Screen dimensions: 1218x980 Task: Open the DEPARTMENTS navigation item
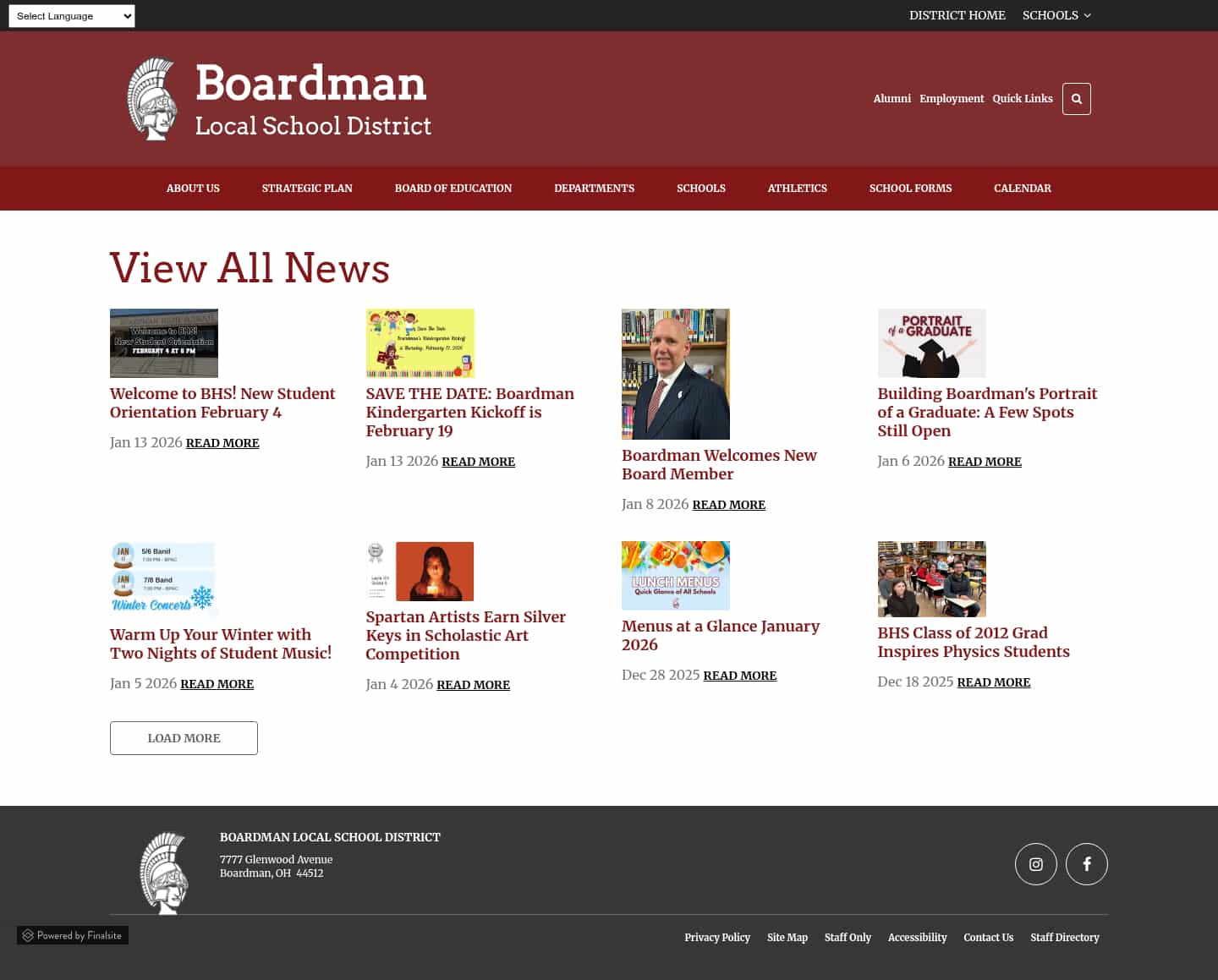[x=594, y=189]
